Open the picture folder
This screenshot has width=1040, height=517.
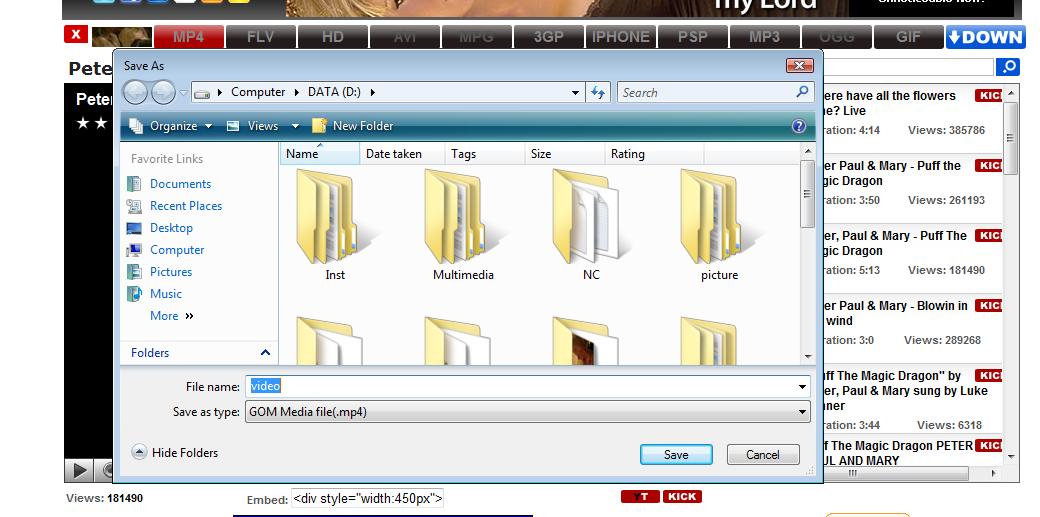[719, 224]
